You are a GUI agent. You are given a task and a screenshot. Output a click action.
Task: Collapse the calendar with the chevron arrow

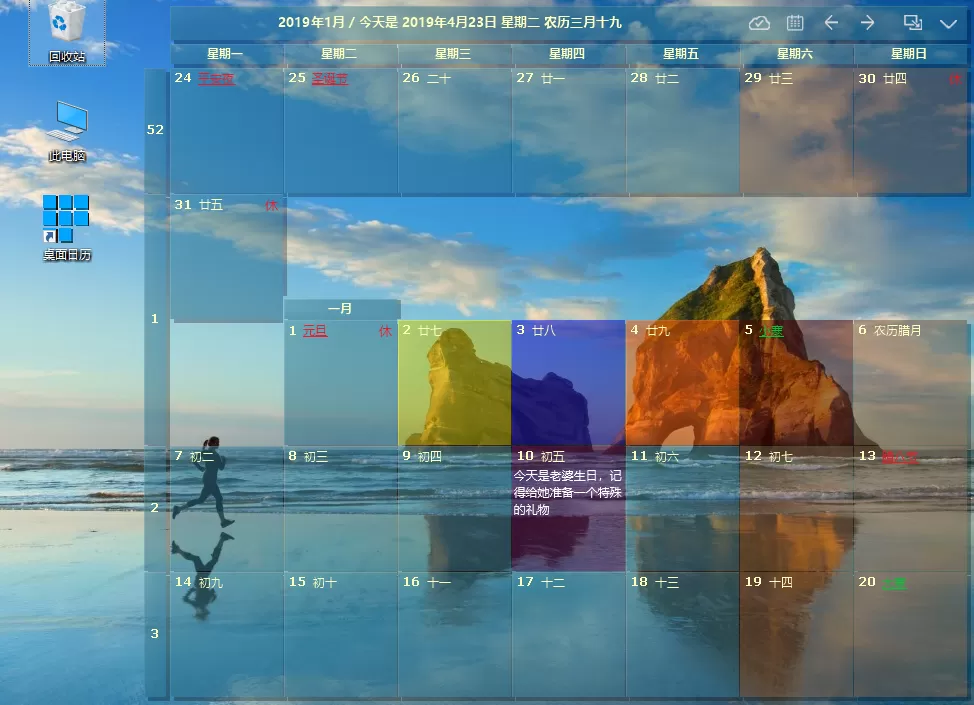tap(947, 22)
